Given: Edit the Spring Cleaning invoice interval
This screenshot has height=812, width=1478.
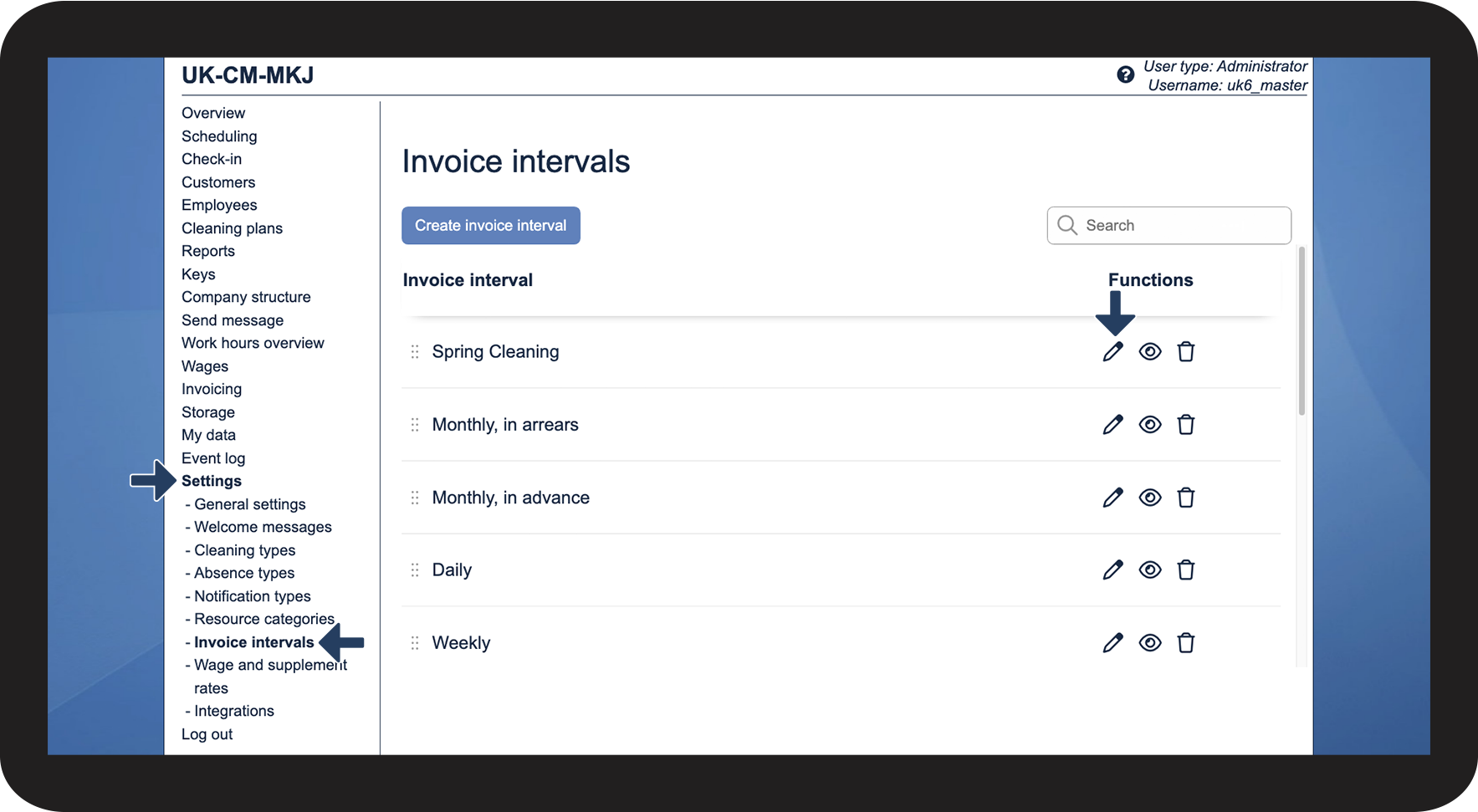Looking at the screenshot, I should coord(1112,352).
